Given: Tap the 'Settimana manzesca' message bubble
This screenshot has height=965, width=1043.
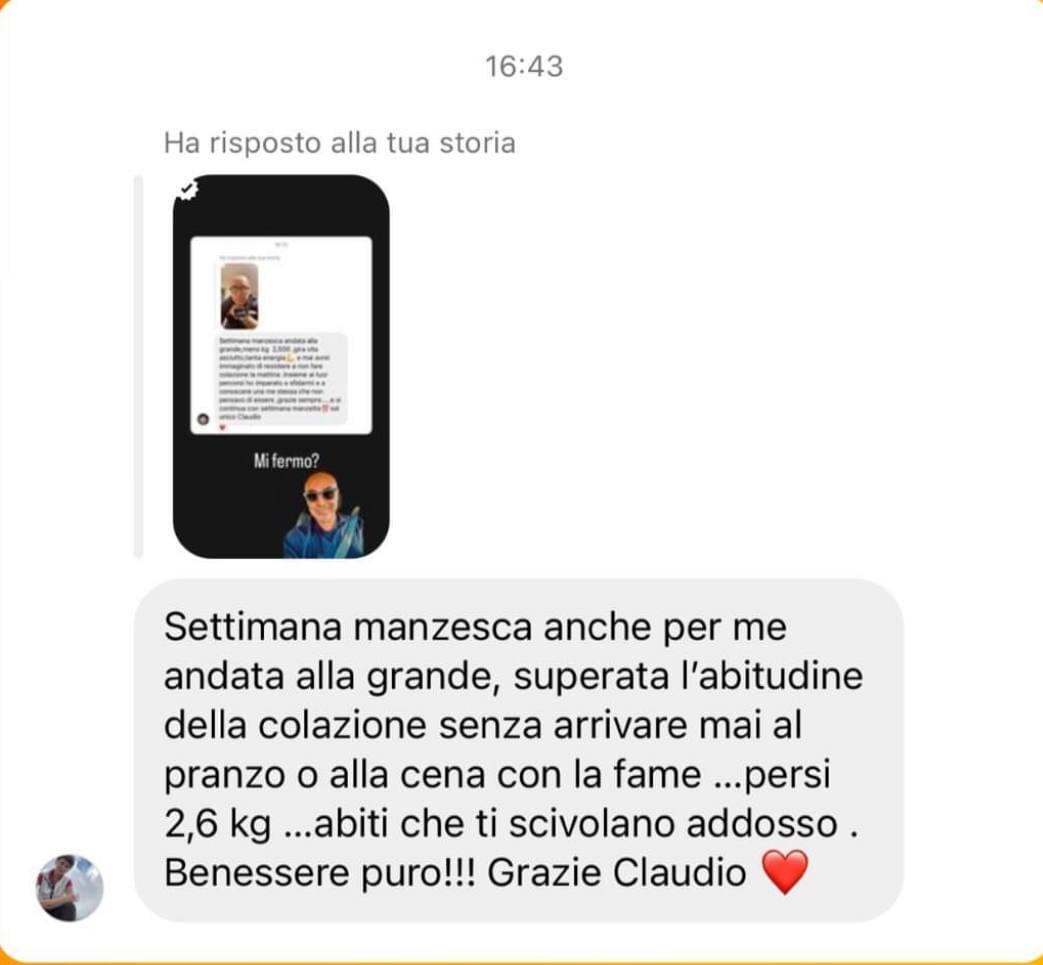Looking at the screenshot, I should pyautogui.click(x=519, y=750).
